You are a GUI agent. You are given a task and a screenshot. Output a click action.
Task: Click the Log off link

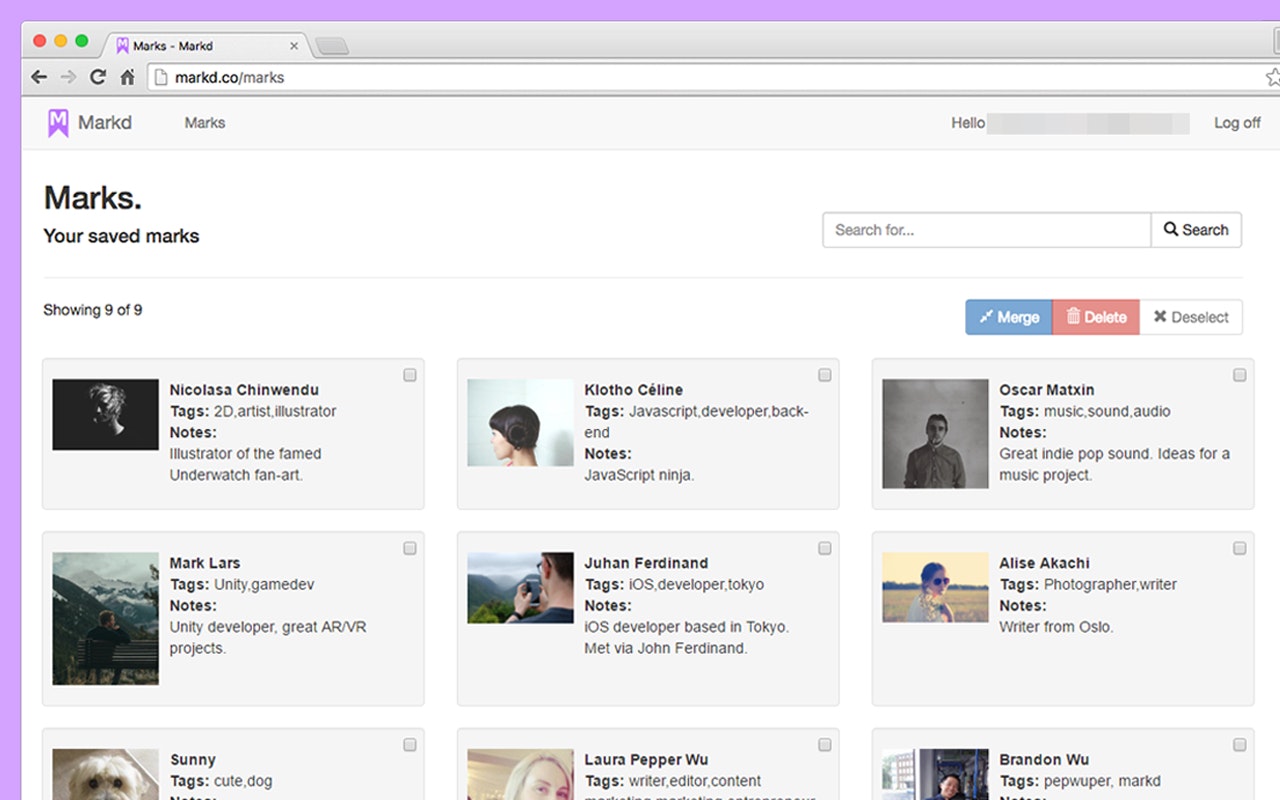coord(1237,123)
